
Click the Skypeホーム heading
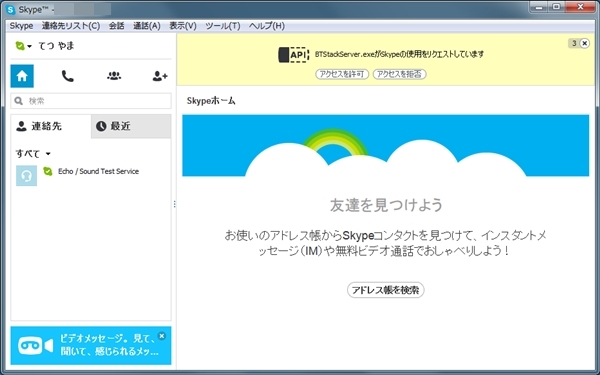point(211,101)
